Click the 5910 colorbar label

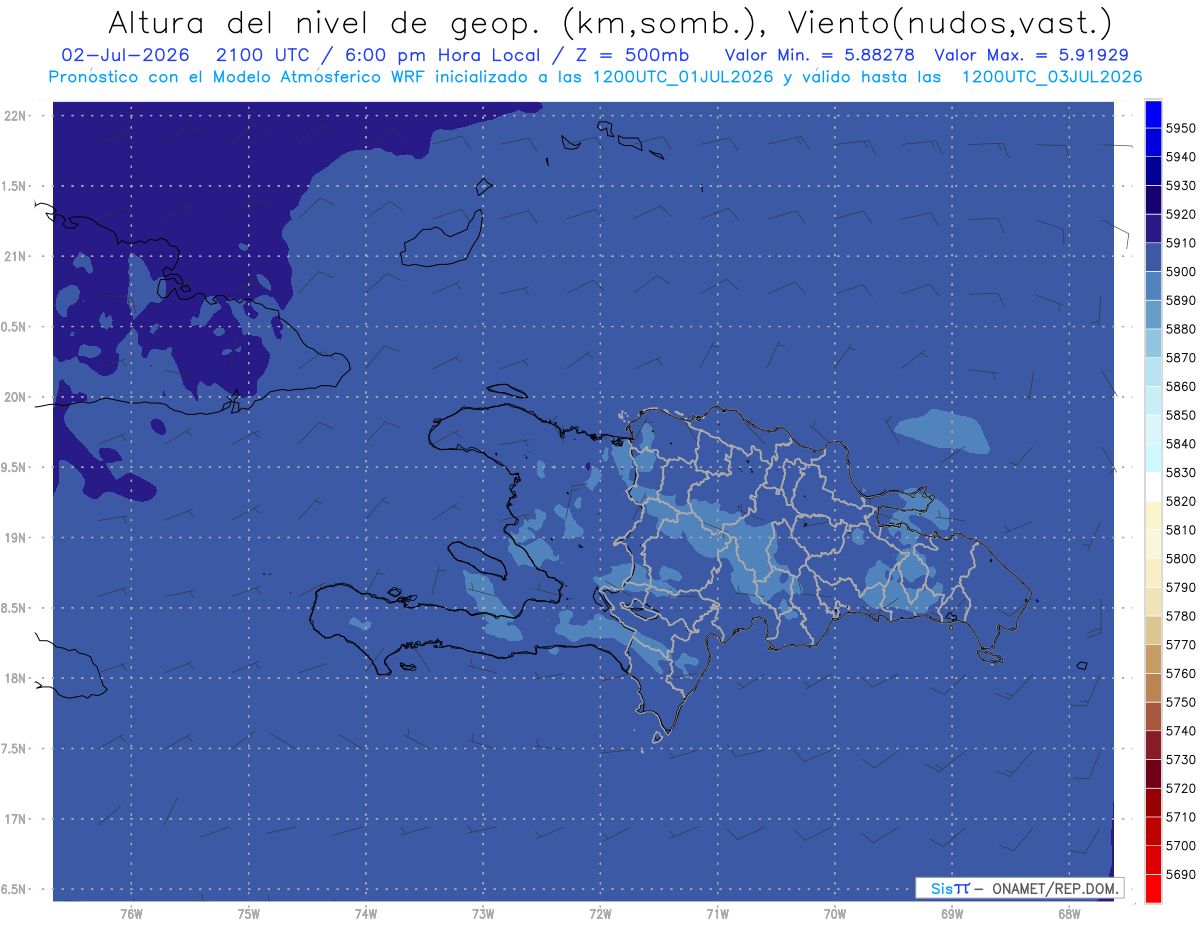click(x=1181, y=243)
